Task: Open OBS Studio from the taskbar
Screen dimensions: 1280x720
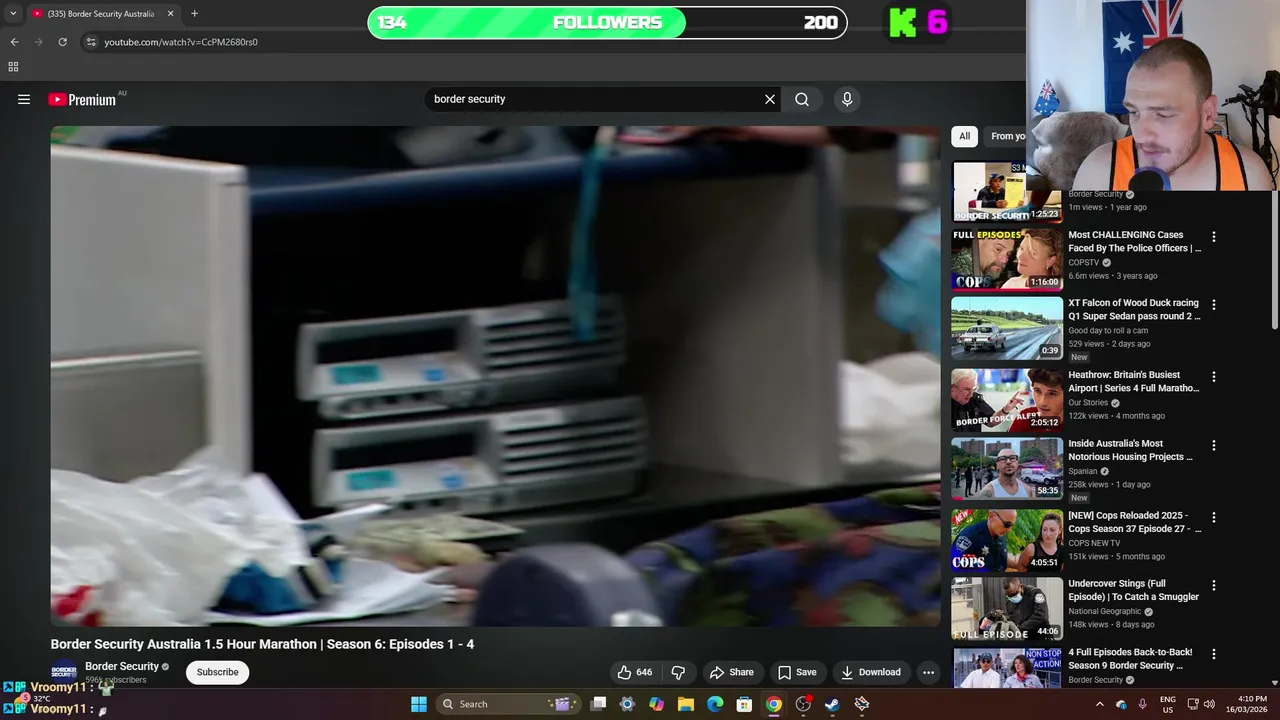Action: click(803, 704)
